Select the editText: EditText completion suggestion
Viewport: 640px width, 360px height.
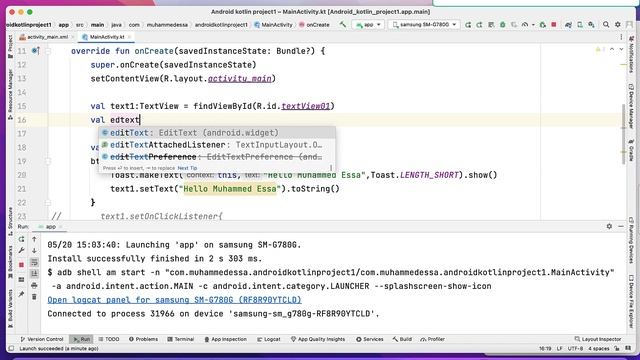pos(217,133)
